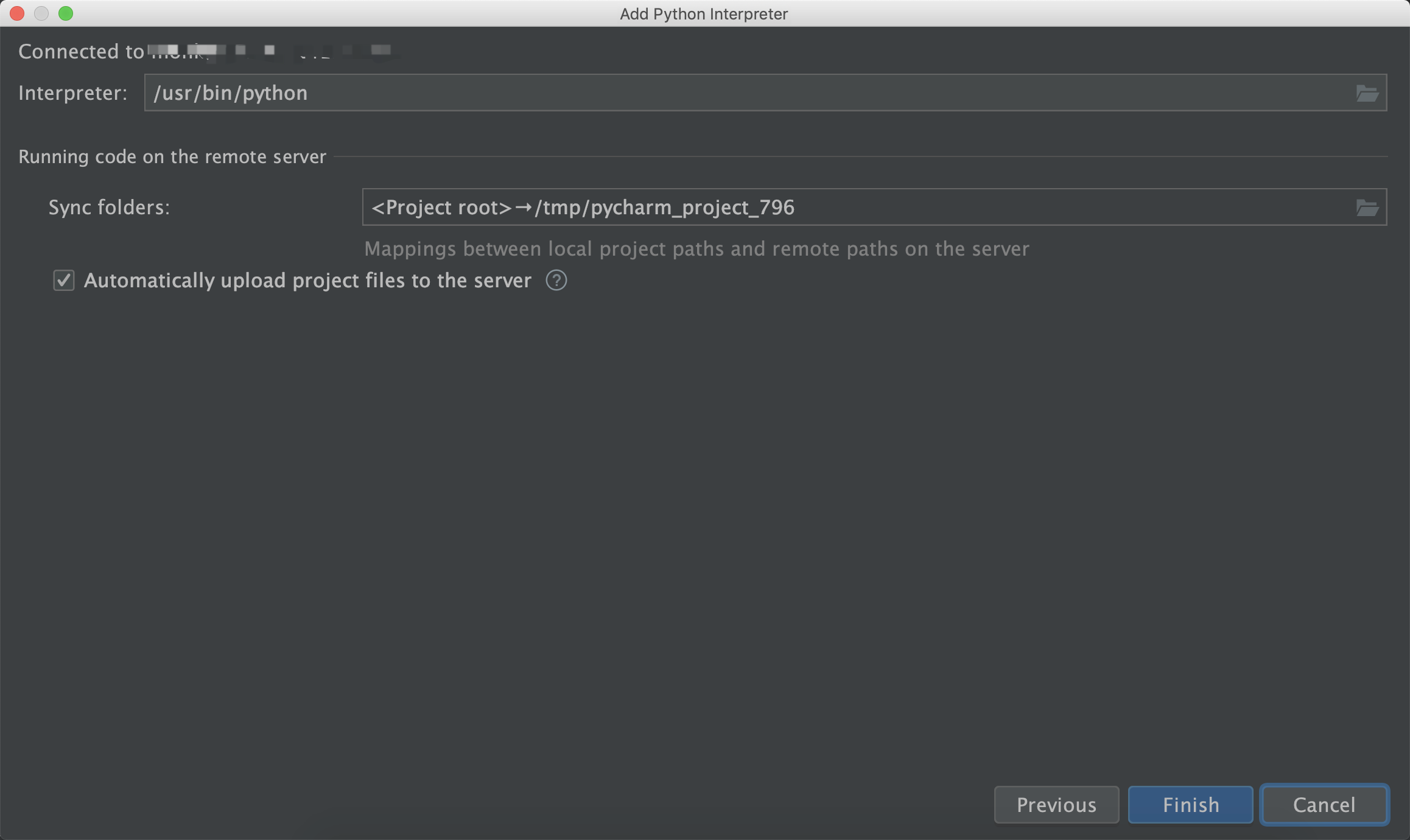
Task: Go back with the Previous button
Action: point(1056,805)
